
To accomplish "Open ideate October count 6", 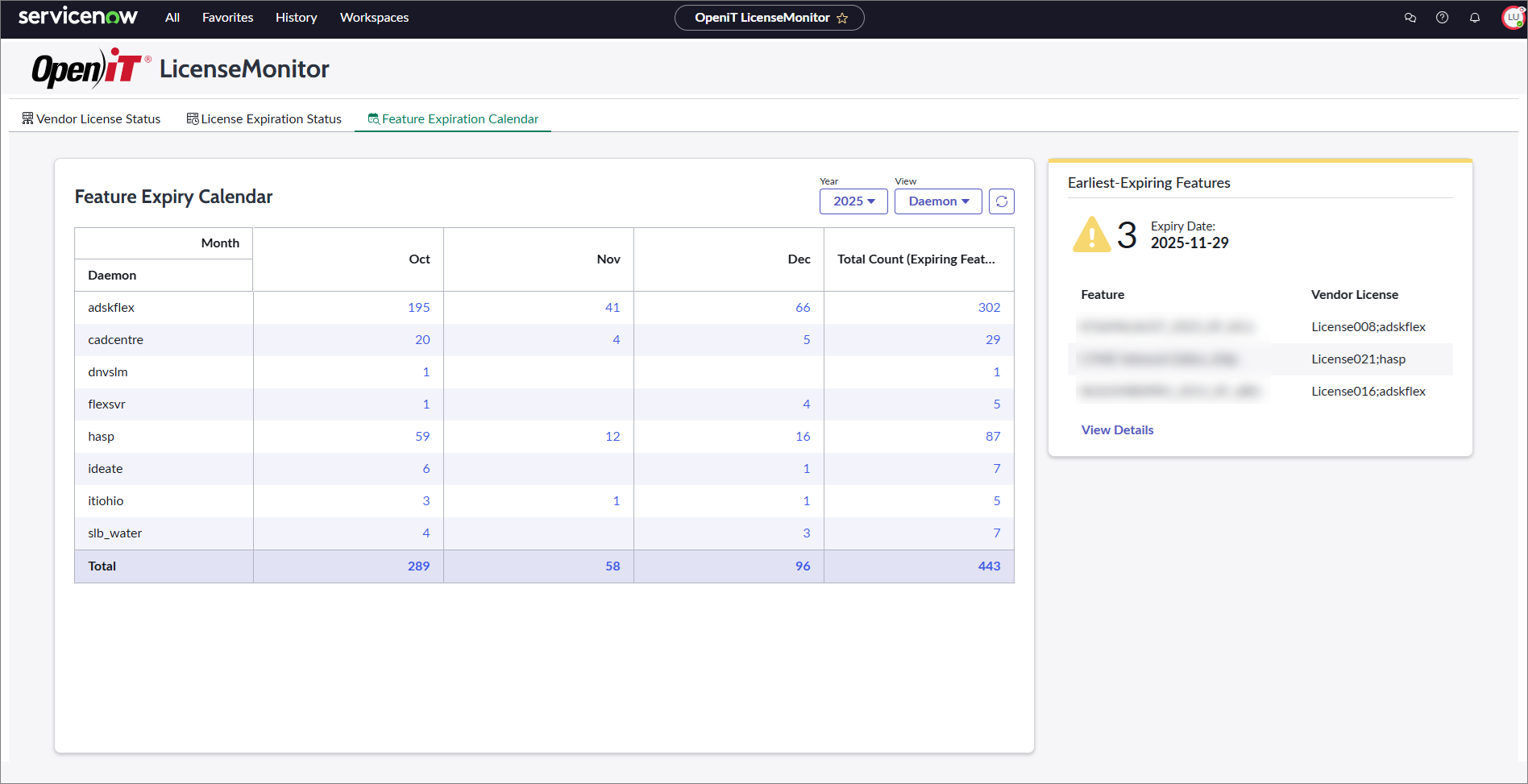I will pyautogui.click(x=426, y=469).
